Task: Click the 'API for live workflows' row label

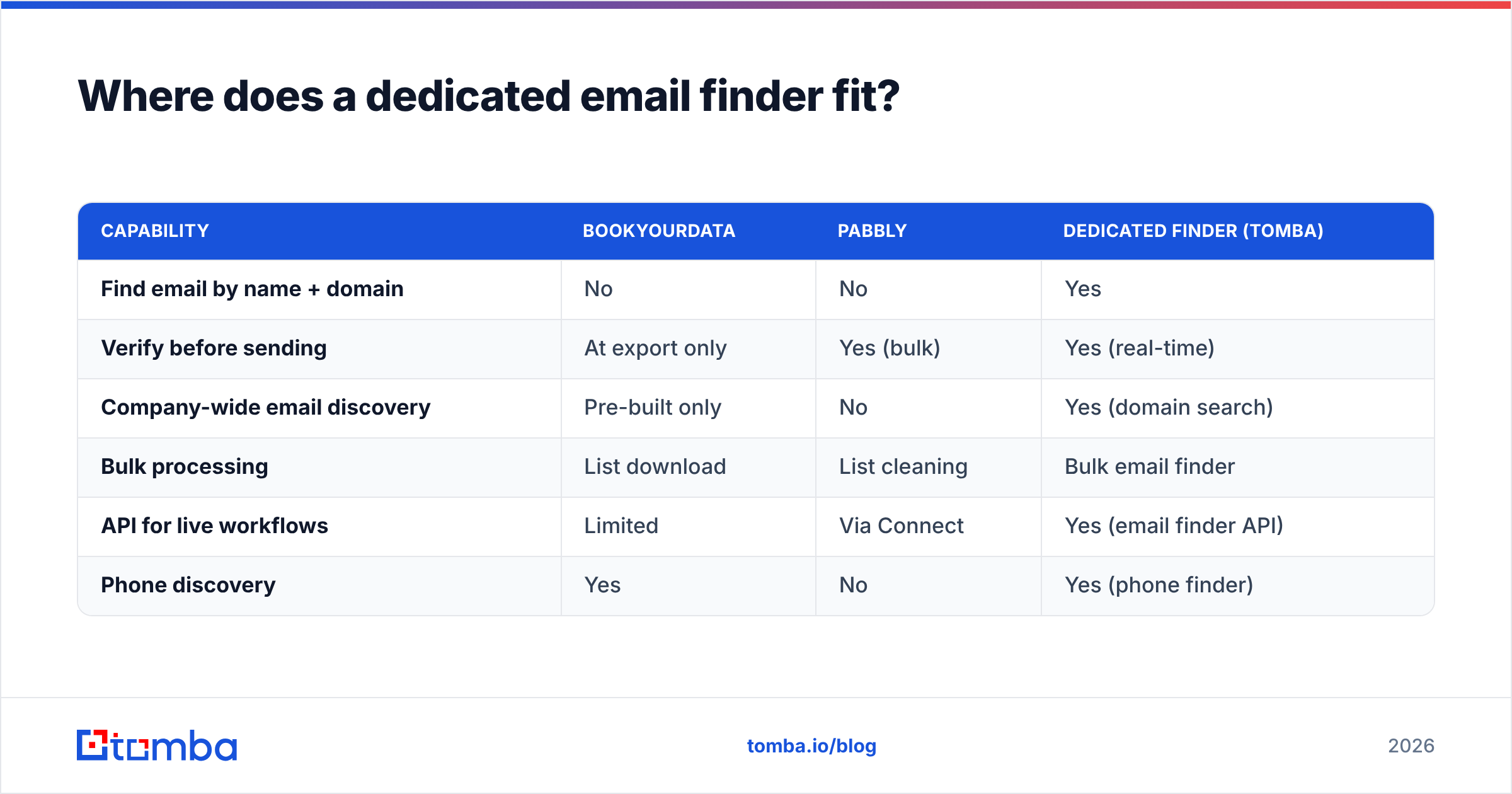Action: pyautogui.click(x=214, y=526)
